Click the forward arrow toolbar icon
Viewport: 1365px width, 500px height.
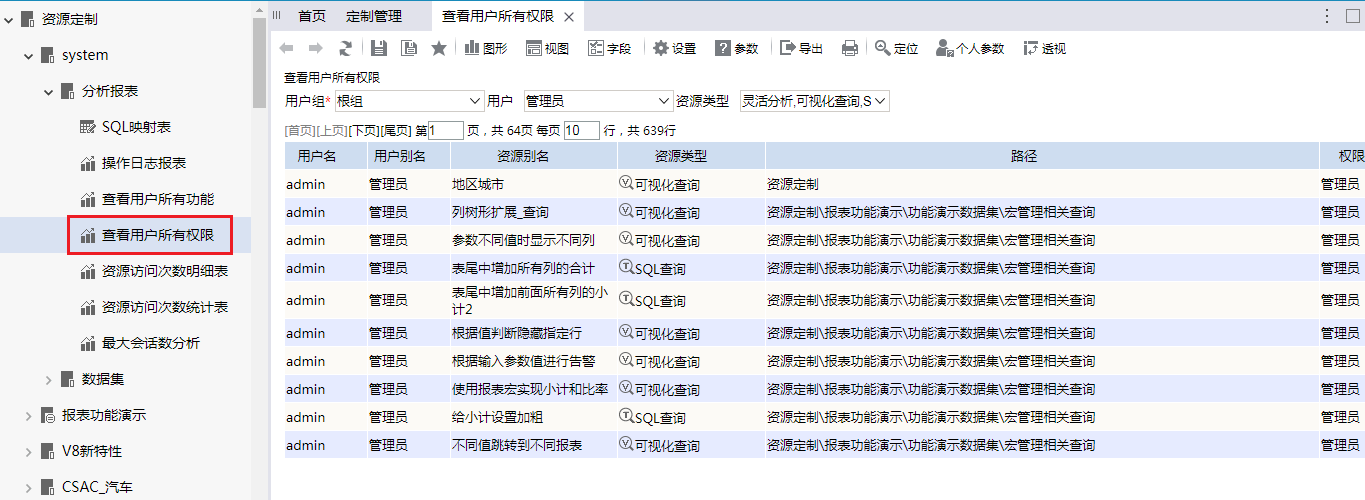coord(316,48)
